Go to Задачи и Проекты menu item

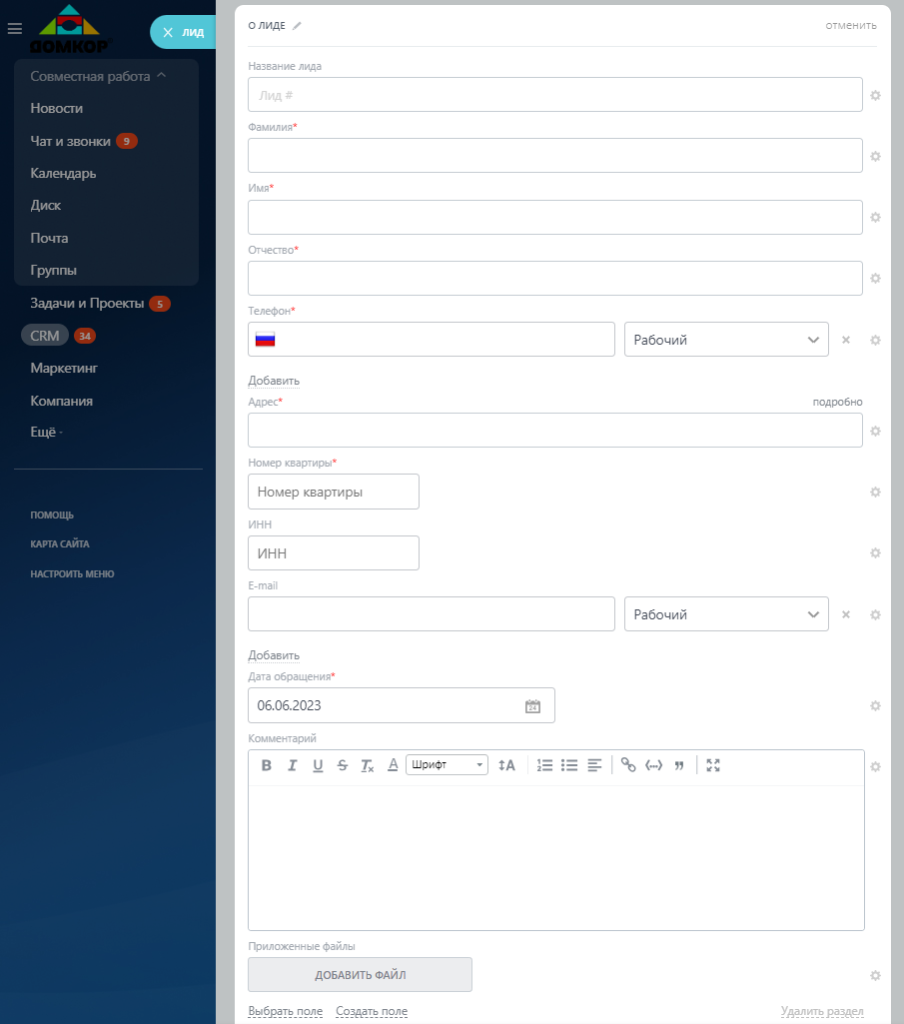coord(87,303)
